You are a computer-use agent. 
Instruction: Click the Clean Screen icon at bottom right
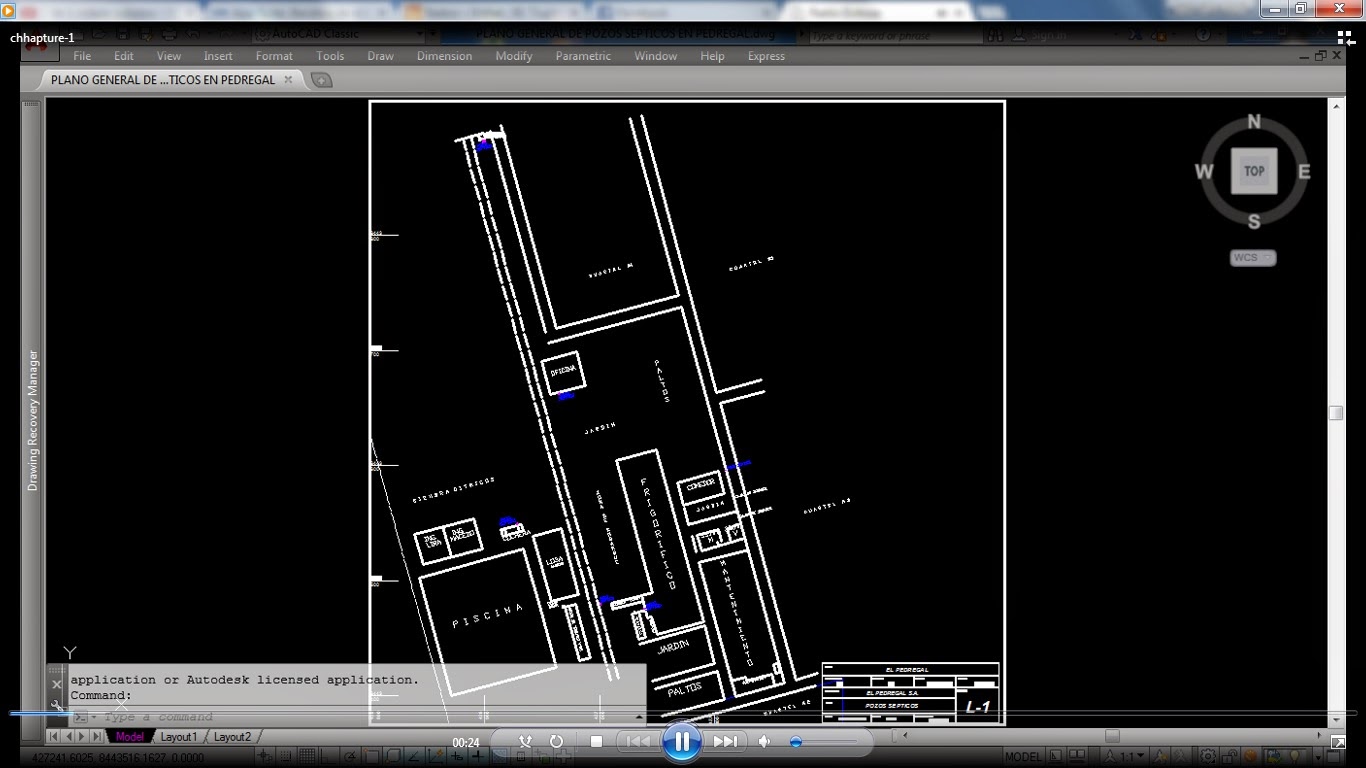tap(1335, 757)
